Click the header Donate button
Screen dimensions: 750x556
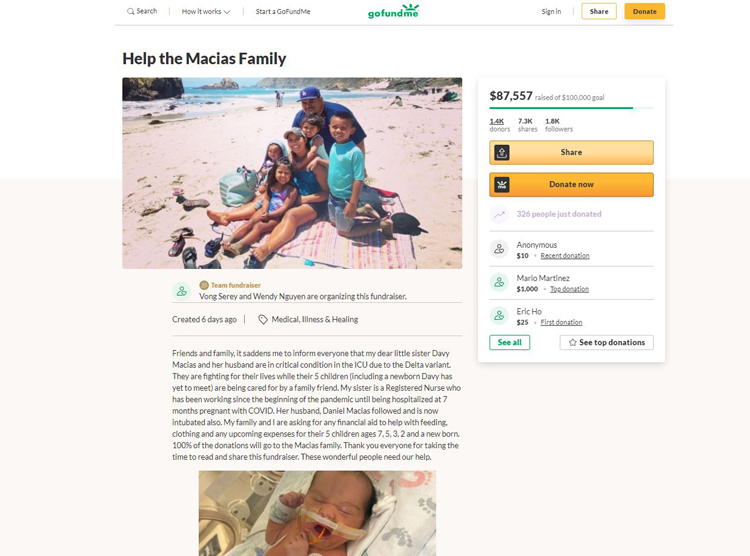644,11
